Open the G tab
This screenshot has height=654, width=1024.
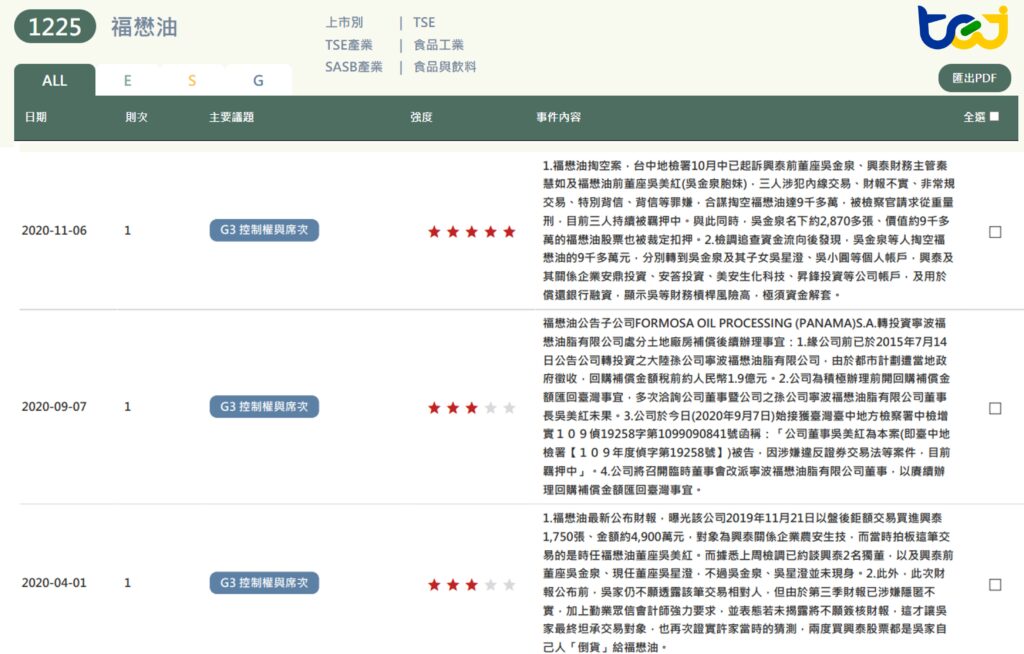(257, 79)
